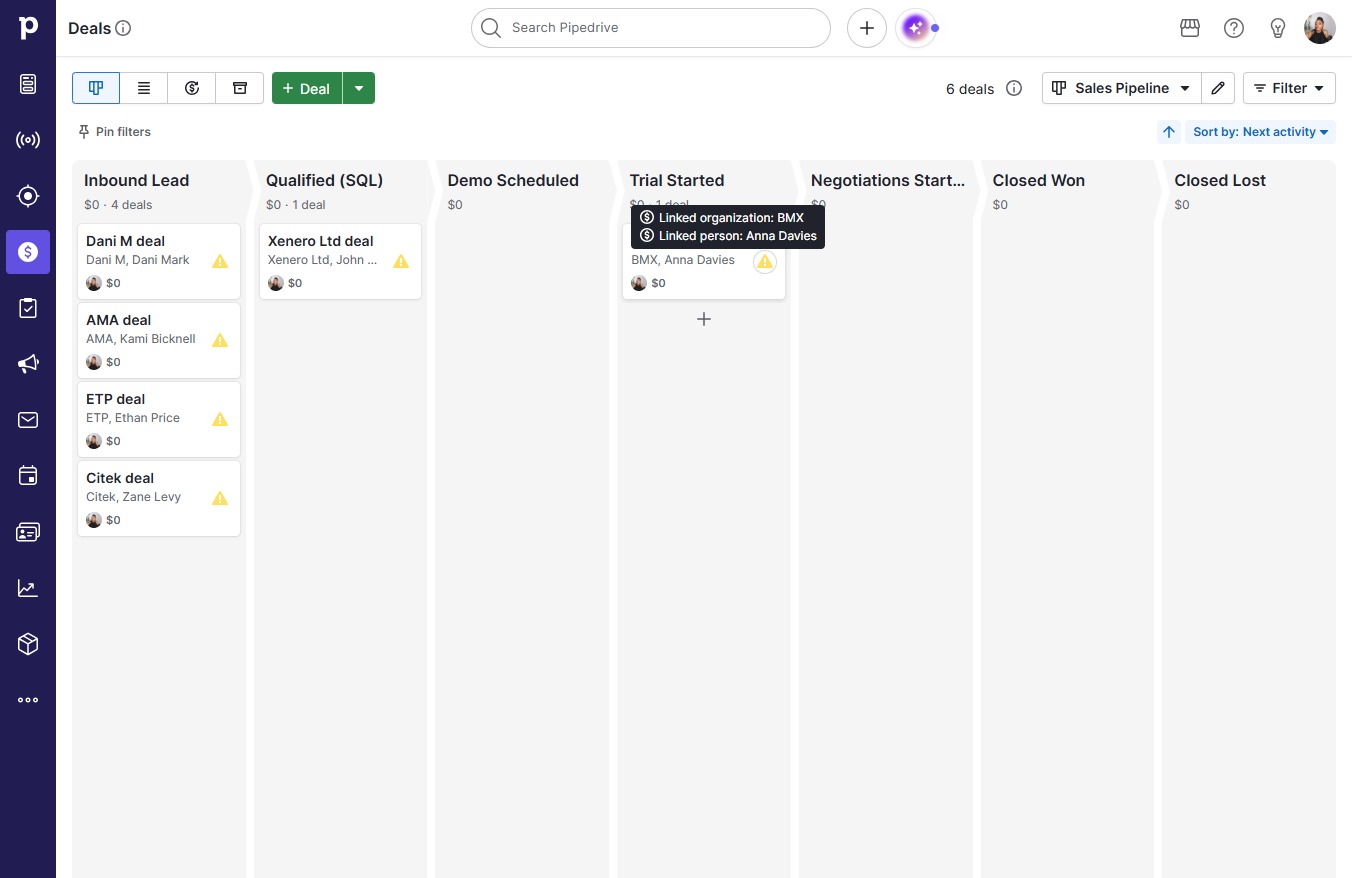Open the radar broadcast sidebar icon
Viewport: 1352px width, 878px height.
(28, 140)
